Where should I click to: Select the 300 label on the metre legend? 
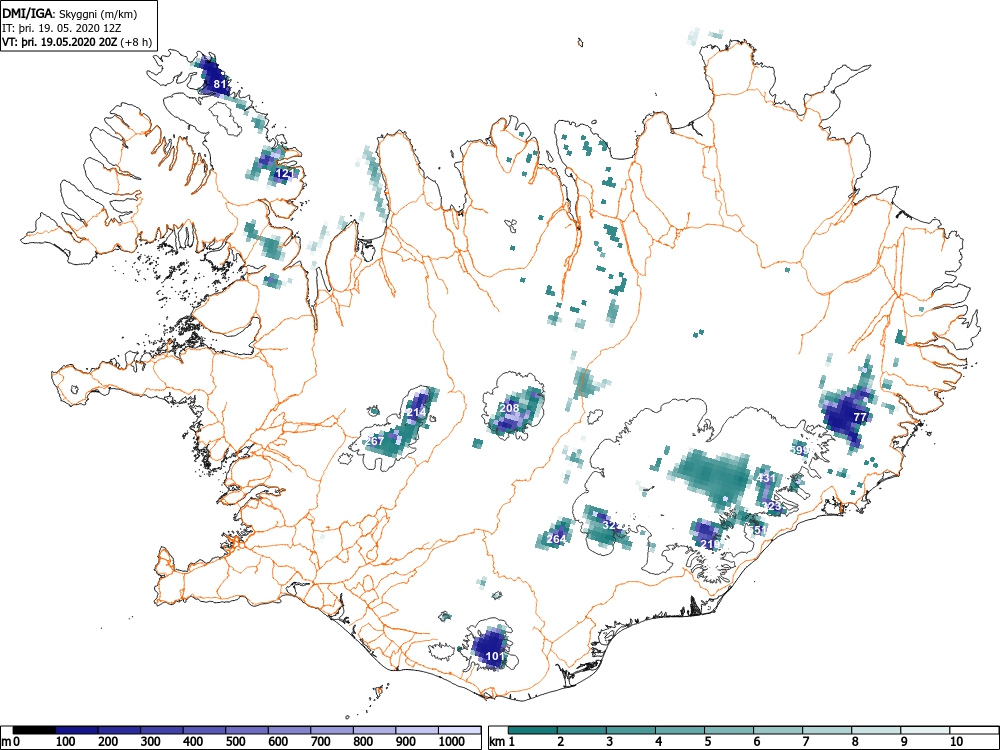tap(151, 742)
